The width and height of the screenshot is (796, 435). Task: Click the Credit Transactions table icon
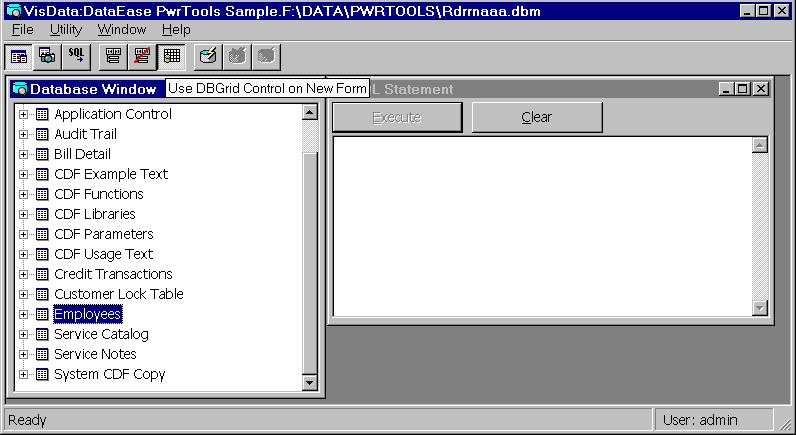(x=43, y=275)
